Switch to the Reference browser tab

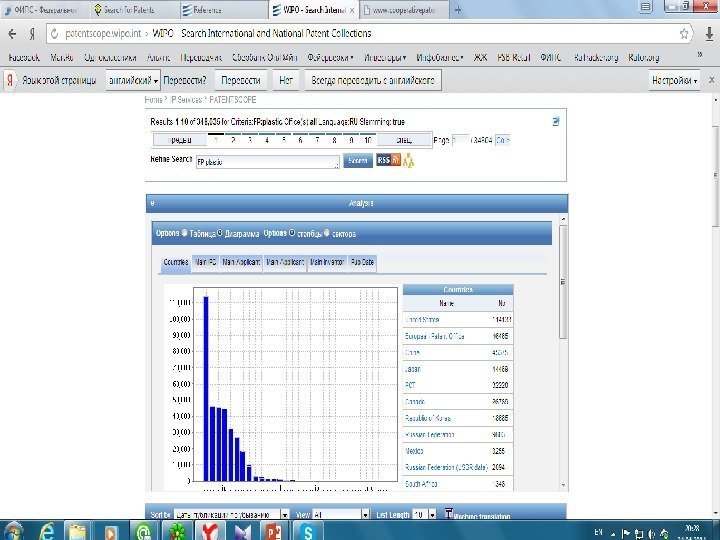223,10
